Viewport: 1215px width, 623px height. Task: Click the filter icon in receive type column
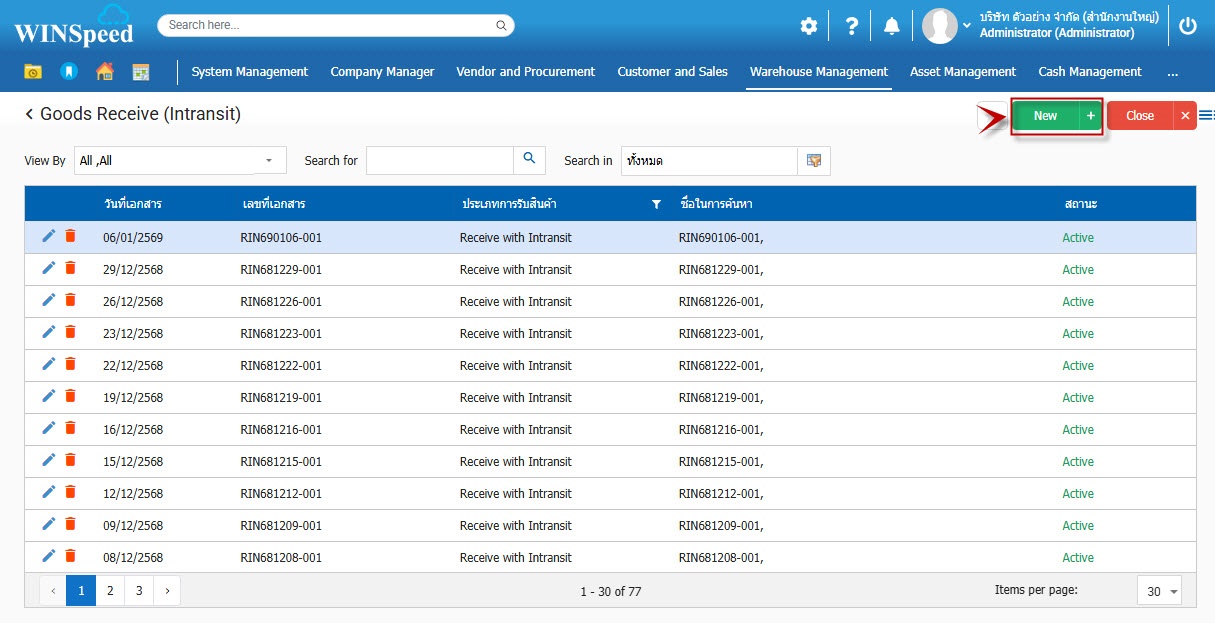(656, 204)
